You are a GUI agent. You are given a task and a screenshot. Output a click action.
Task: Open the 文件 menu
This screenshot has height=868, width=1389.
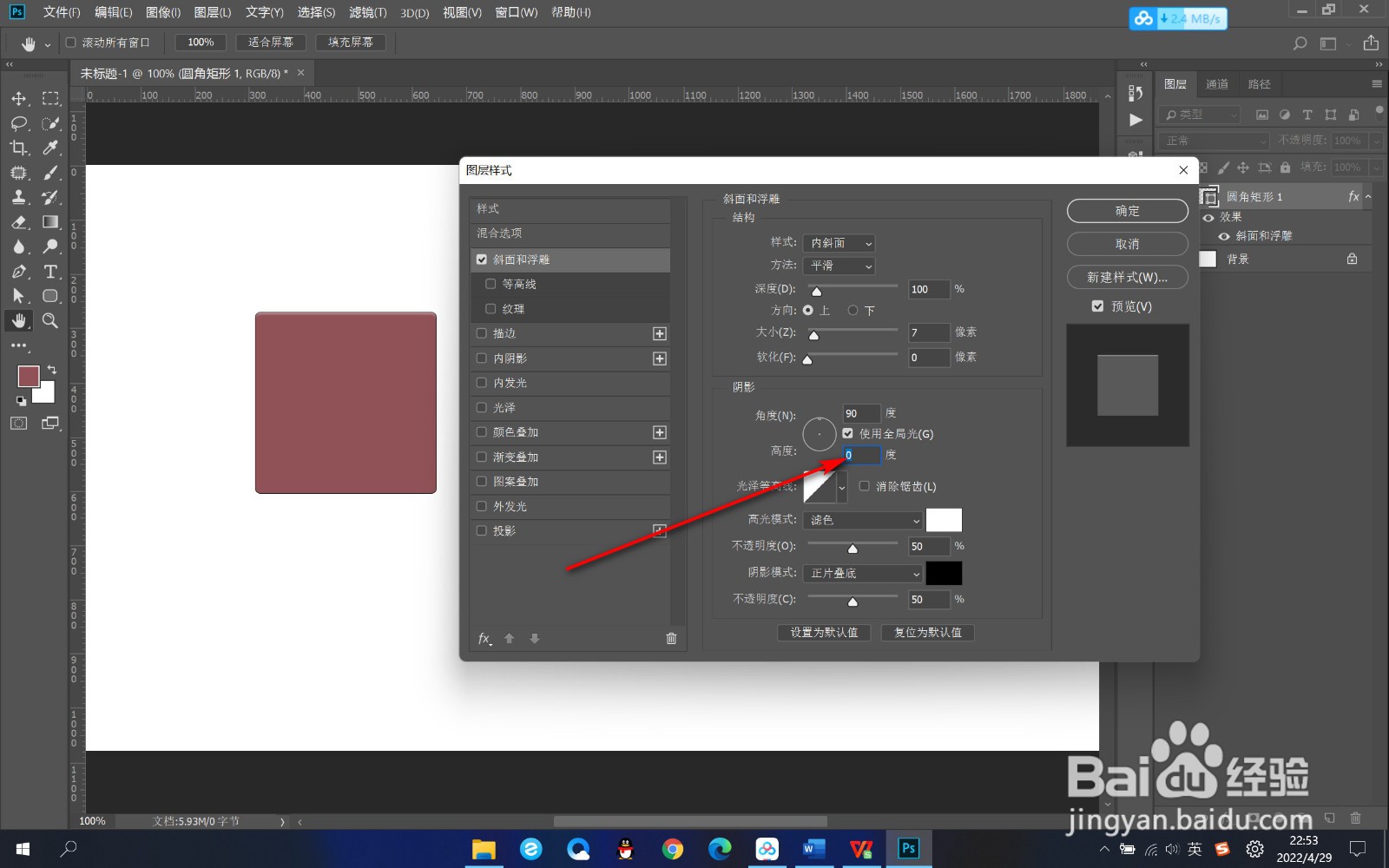click(x=62, y=12)
